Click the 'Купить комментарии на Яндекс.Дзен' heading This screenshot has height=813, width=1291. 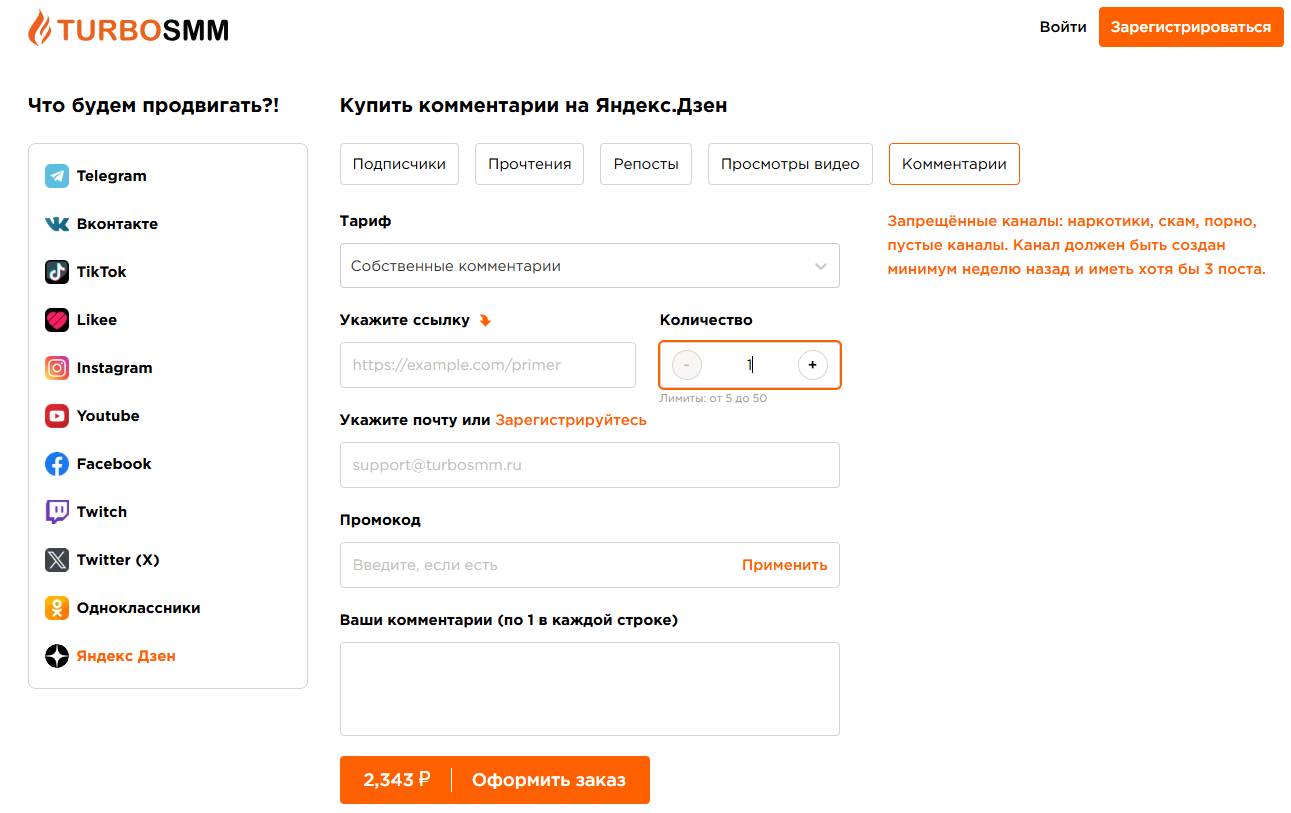[x=534, y=105]
